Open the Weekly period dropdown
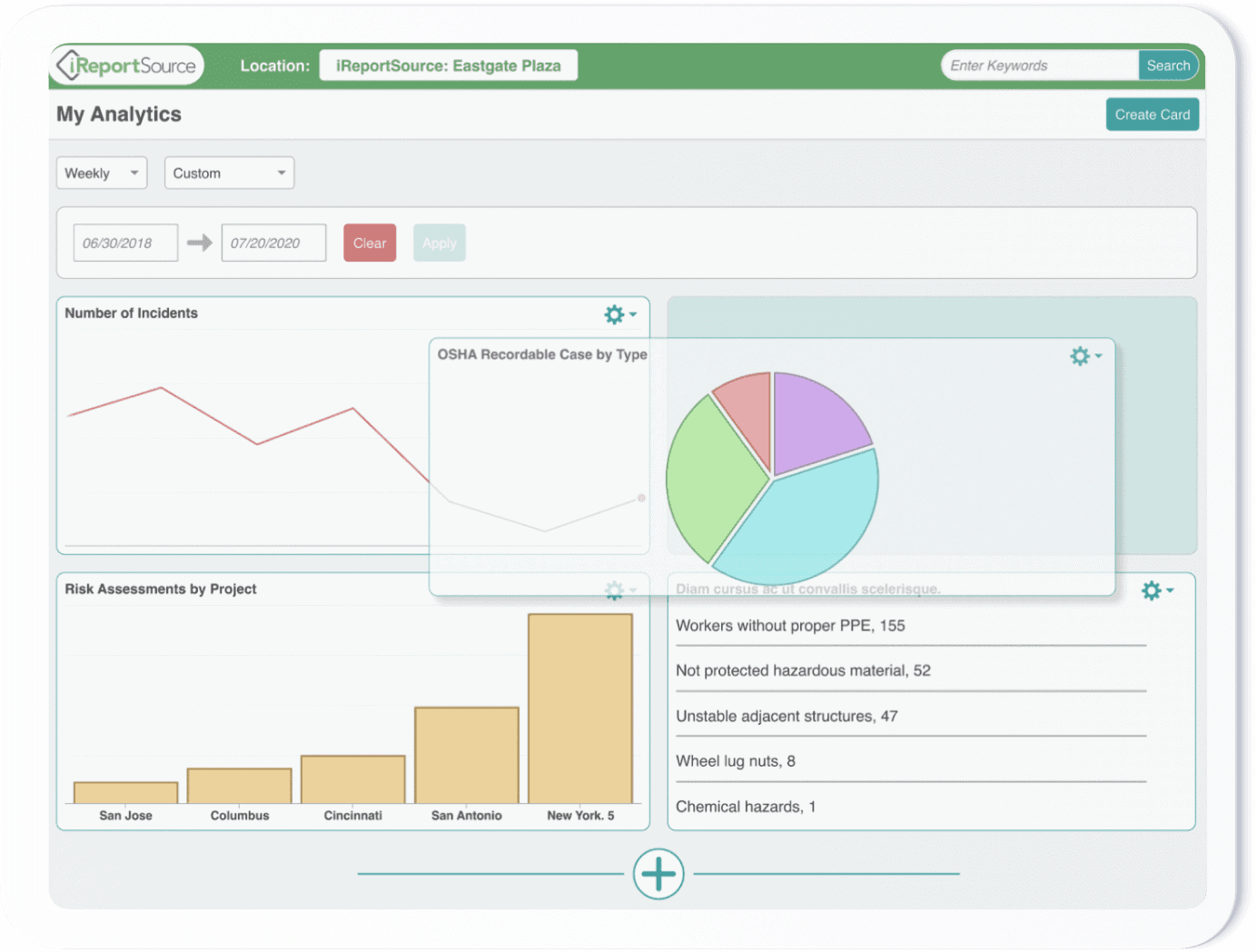Screen dimensions: 1257x952 coord(102,174)
